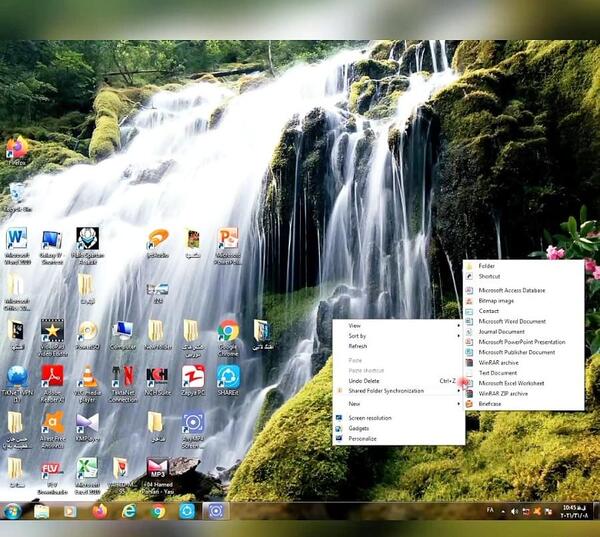Click Refresh in the context menu

pyautogui.click(x=399, y=346)
